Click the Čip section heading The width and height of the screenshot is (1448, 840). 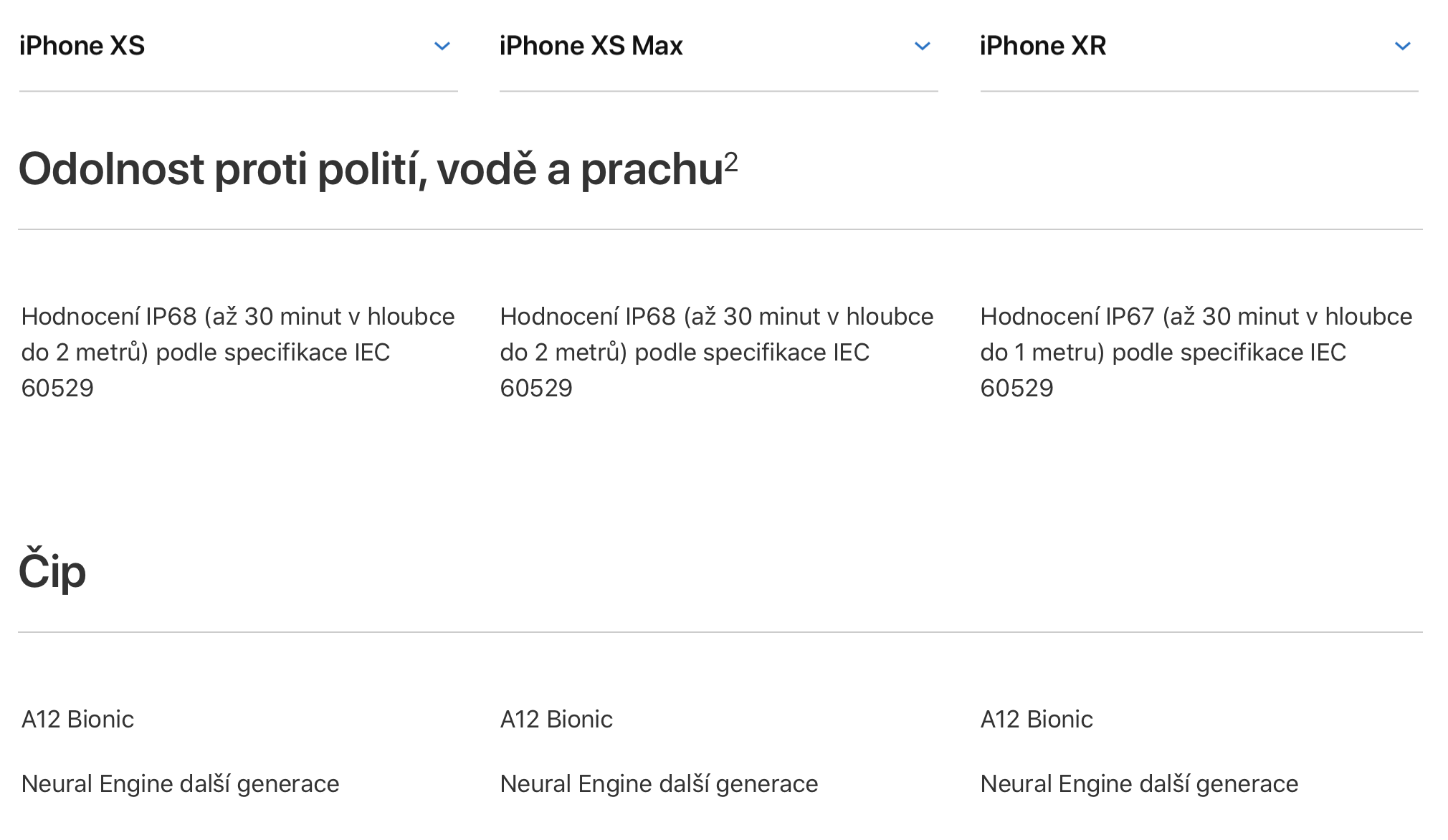click(52, 571)
